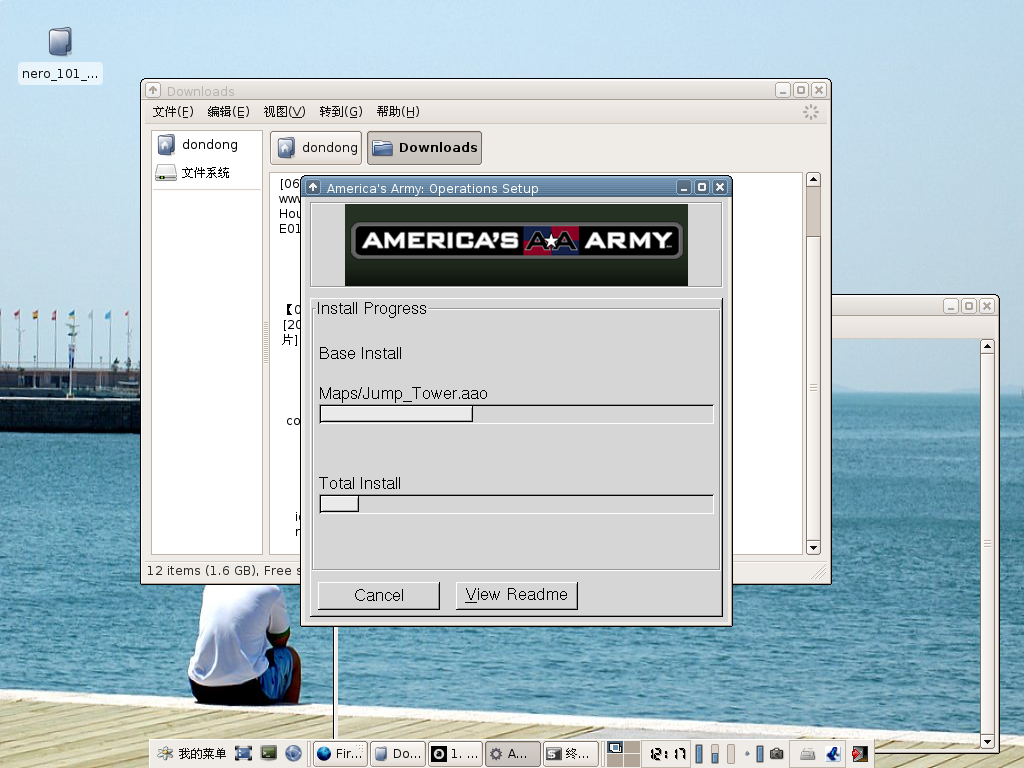This screenshot has width=1024, height=768.
Task: Click the Downloads path bar button
Action: [x=424, y=148]
